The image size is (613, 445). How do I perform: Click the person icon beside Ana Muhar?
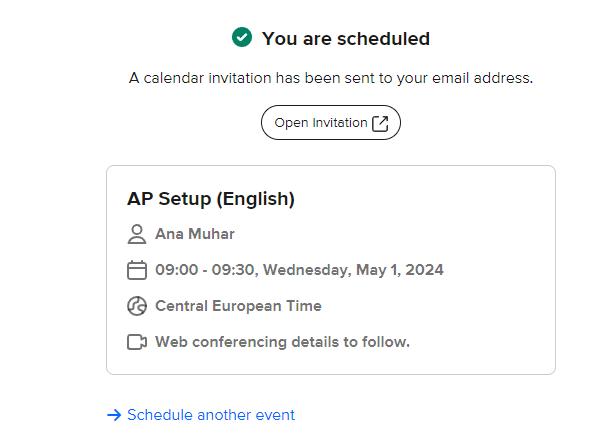[137, 234]
